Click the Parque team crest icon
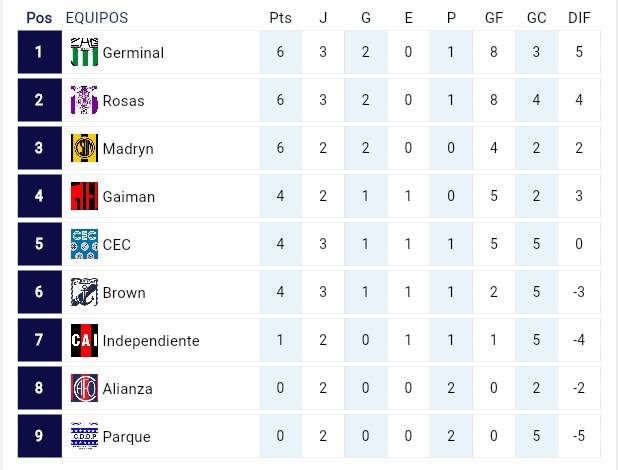This screenshot has width=618, height=470. tap(84, 436)
